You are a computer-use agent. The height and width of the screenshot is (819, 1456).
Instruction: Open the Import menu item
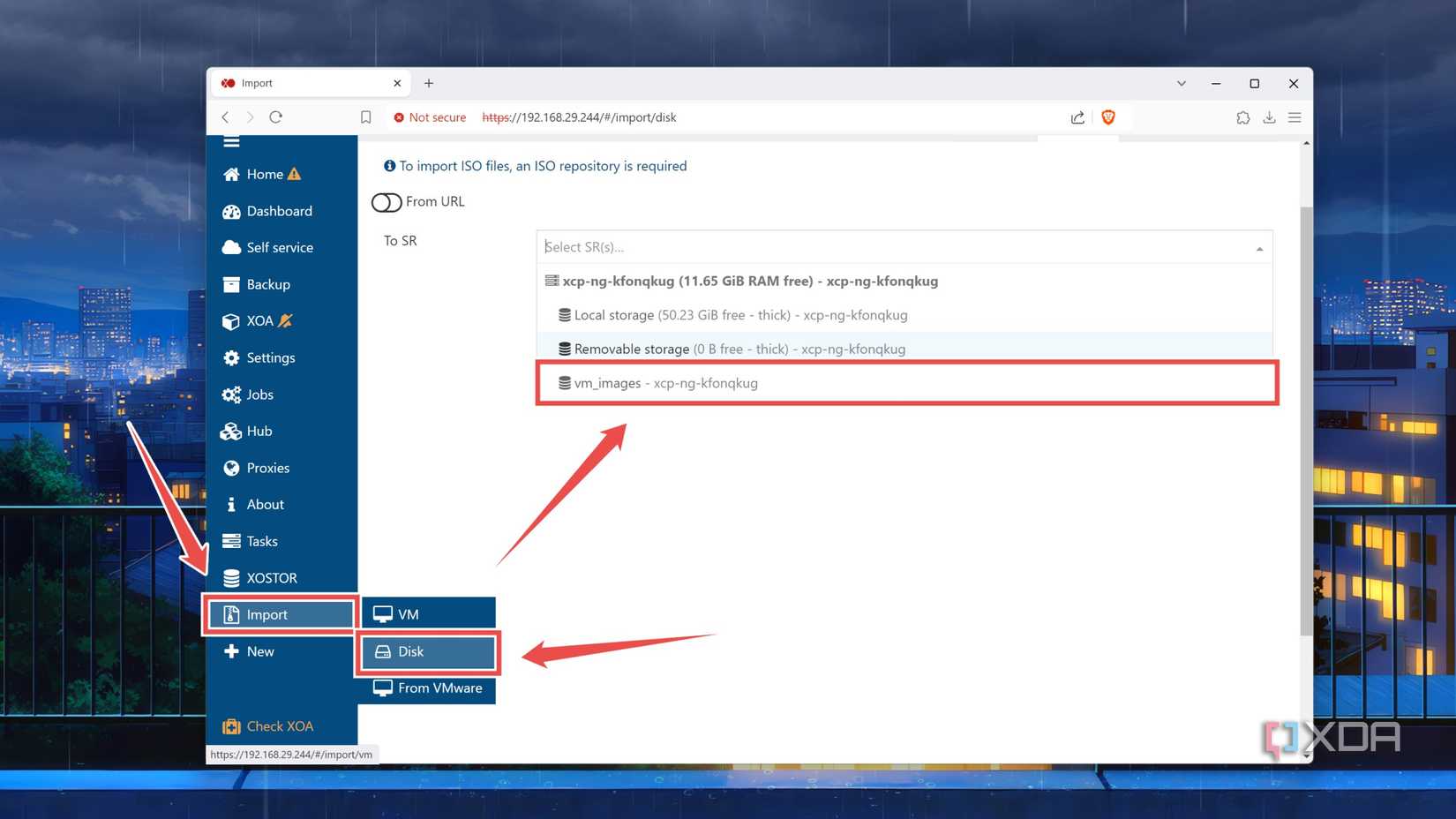coord(281,614)
